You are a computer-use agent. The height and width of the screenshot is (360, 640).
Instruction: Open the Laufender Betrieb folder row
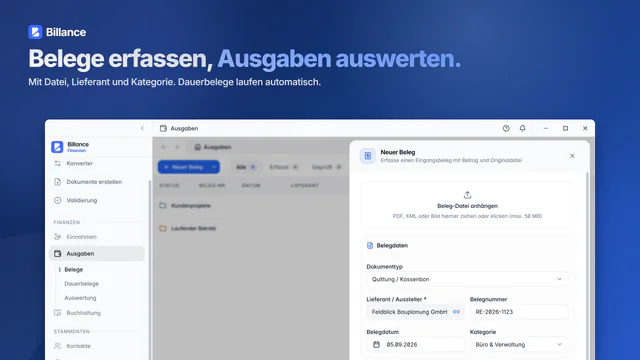coord(251,228)
